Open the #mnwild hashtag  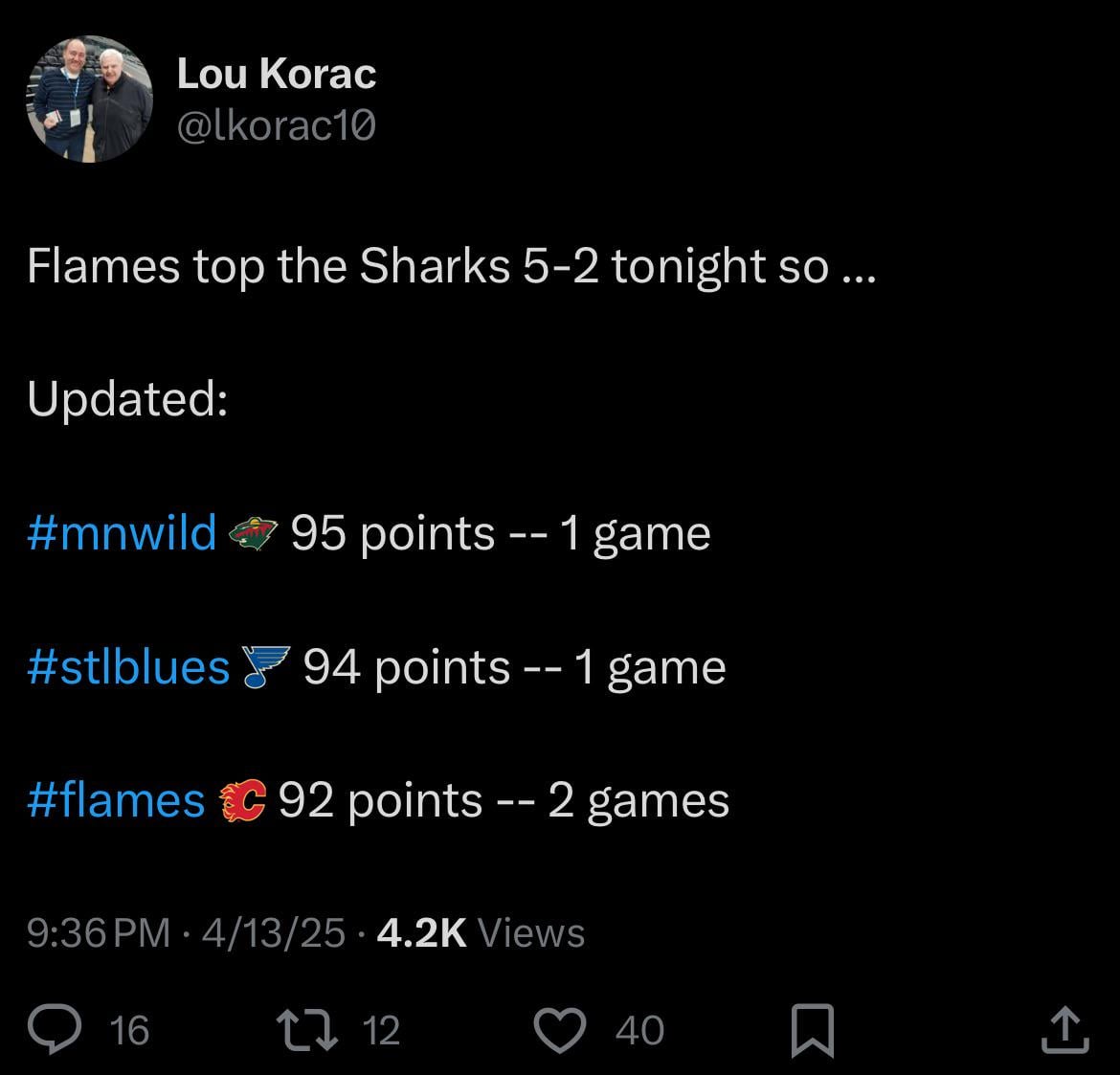coord(123,533)
